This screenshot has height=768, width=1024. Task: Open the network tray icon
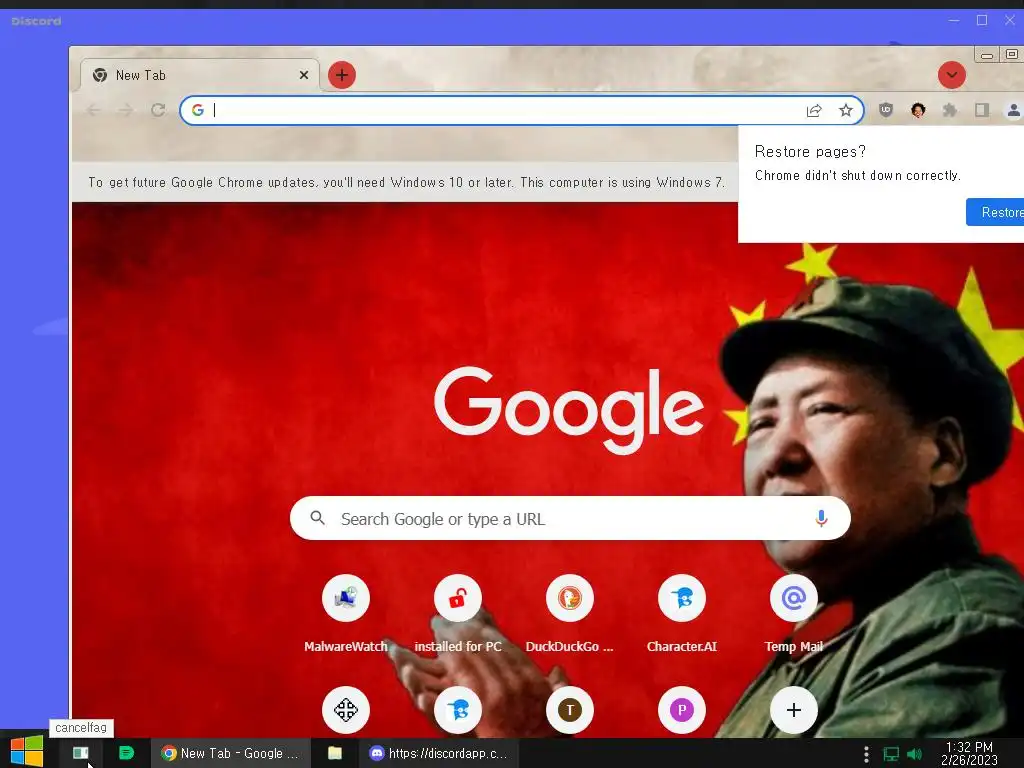(891, 754)
